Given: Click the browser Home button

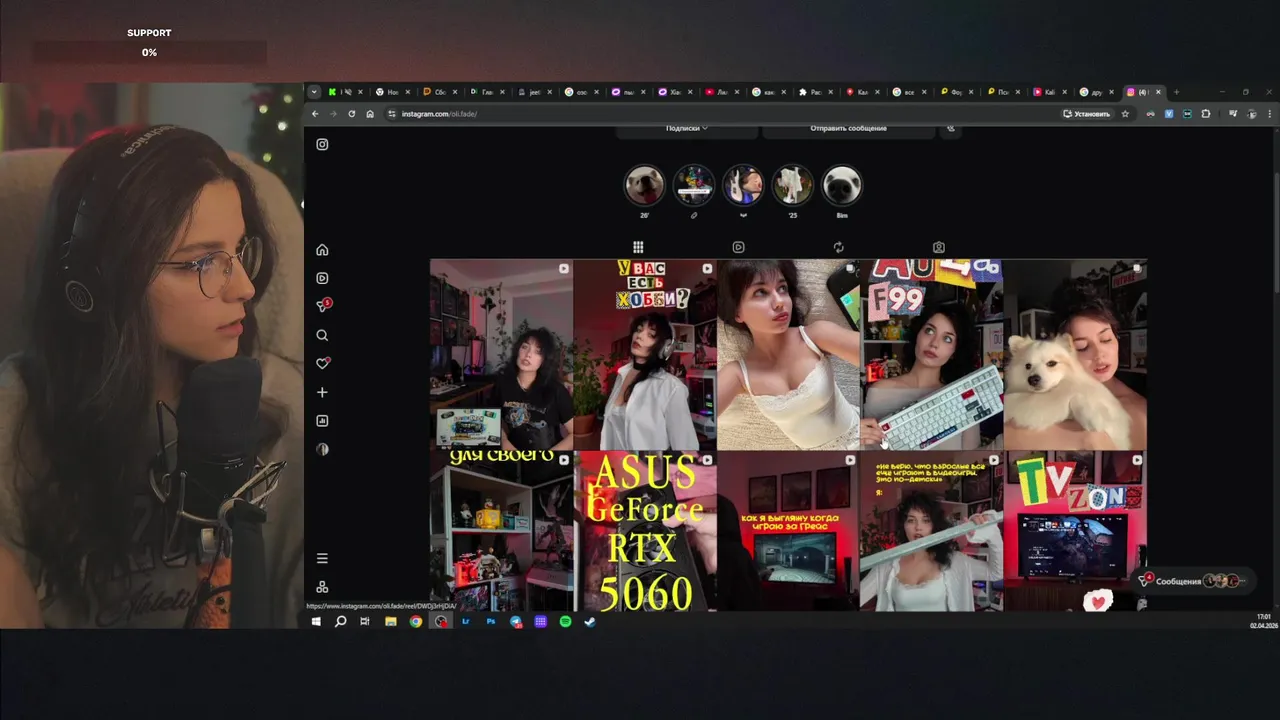Looking at the screenshot, I should click(370, 114).
